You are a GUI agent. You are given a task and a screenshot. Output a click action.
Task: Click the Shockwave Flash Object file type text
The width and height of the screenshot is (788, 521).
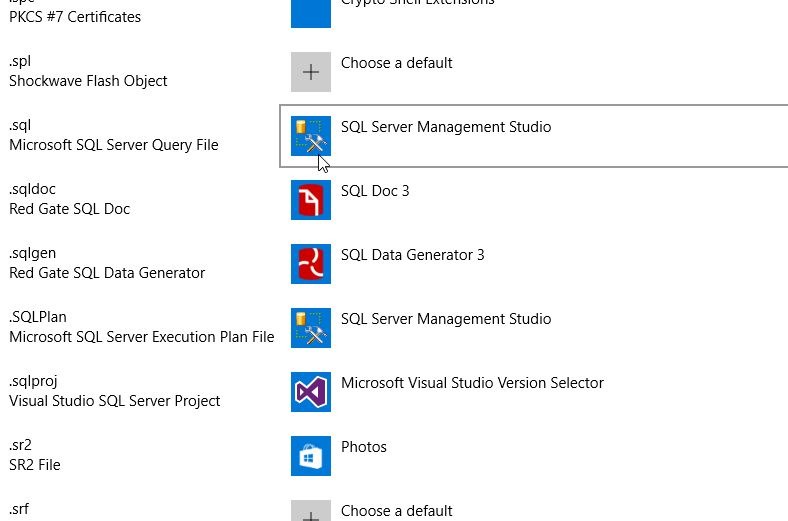click(88, 81)
